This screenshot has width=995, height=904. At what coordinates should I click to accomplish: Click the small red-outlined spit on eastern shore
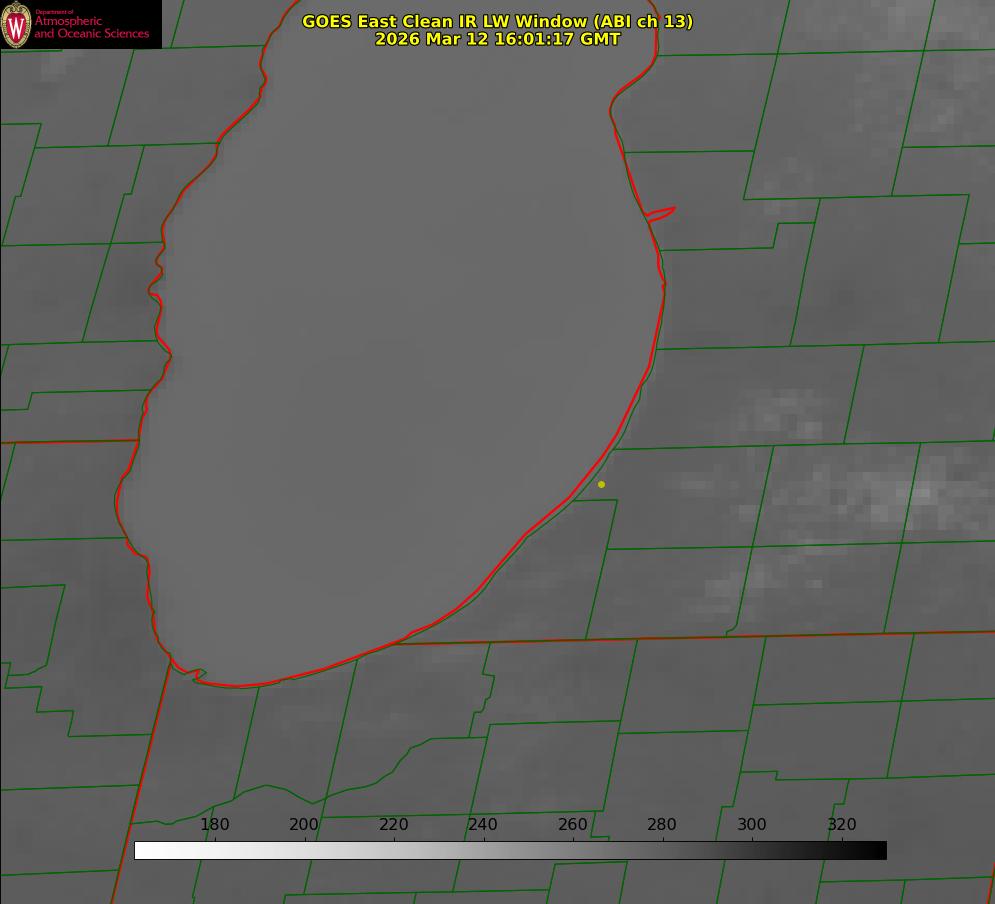click(662, 213)
